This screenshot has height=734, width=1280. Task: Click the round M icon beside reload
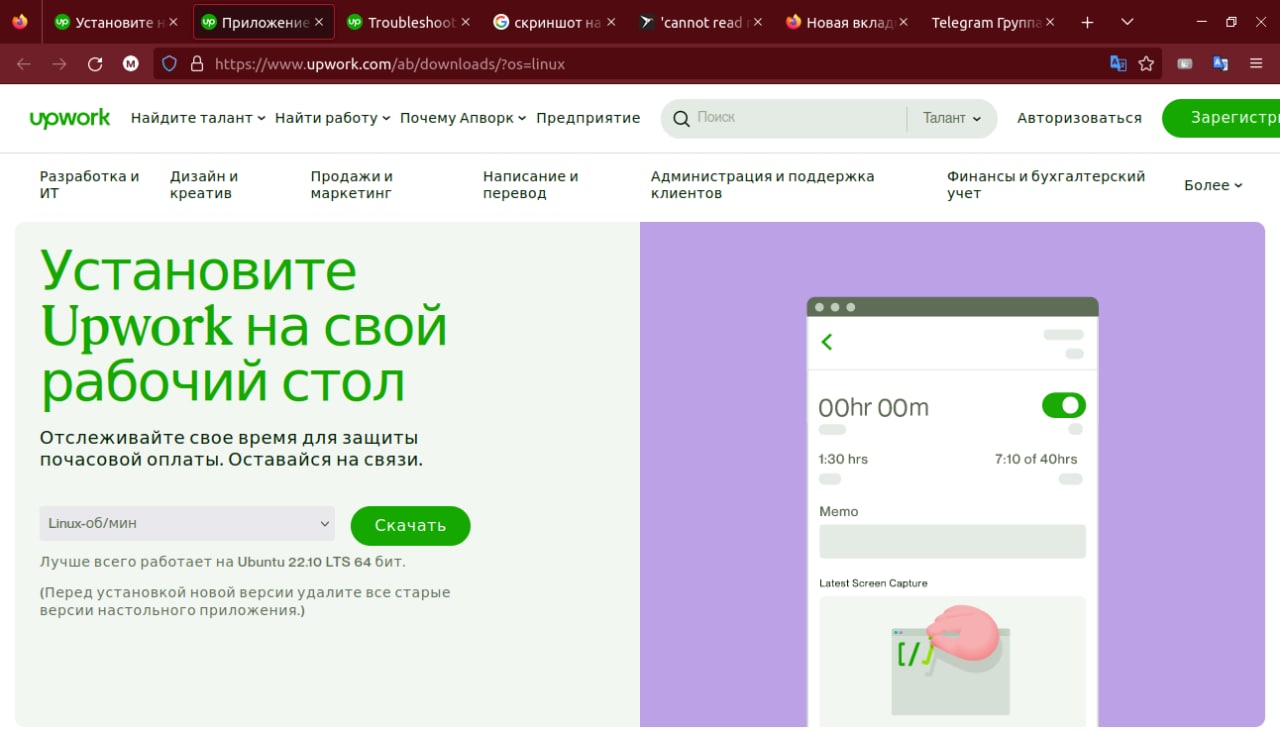coord(131,64)
